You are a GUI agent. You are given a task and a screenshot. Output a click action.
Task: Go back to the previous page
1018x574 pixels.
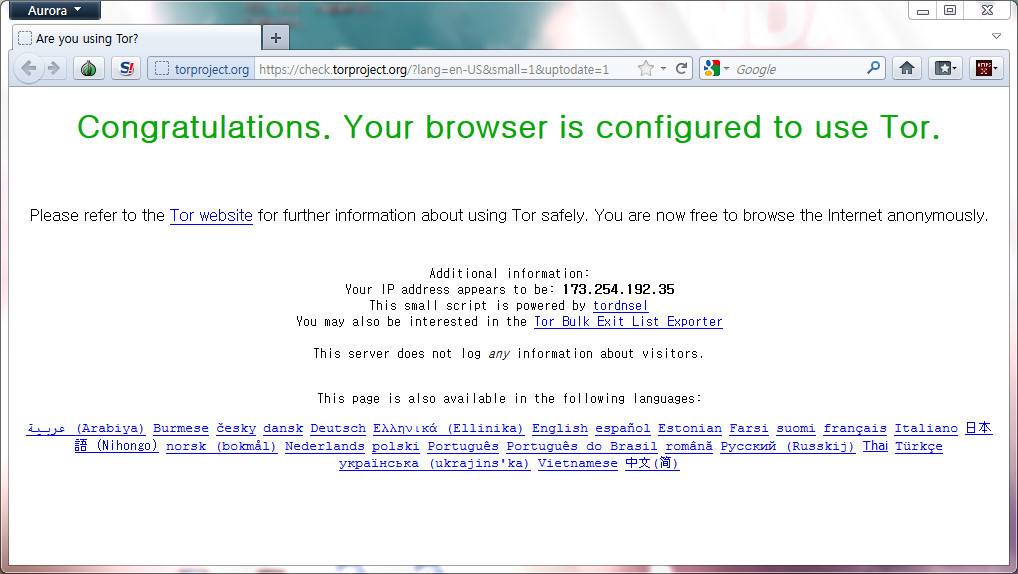(29, 68)
